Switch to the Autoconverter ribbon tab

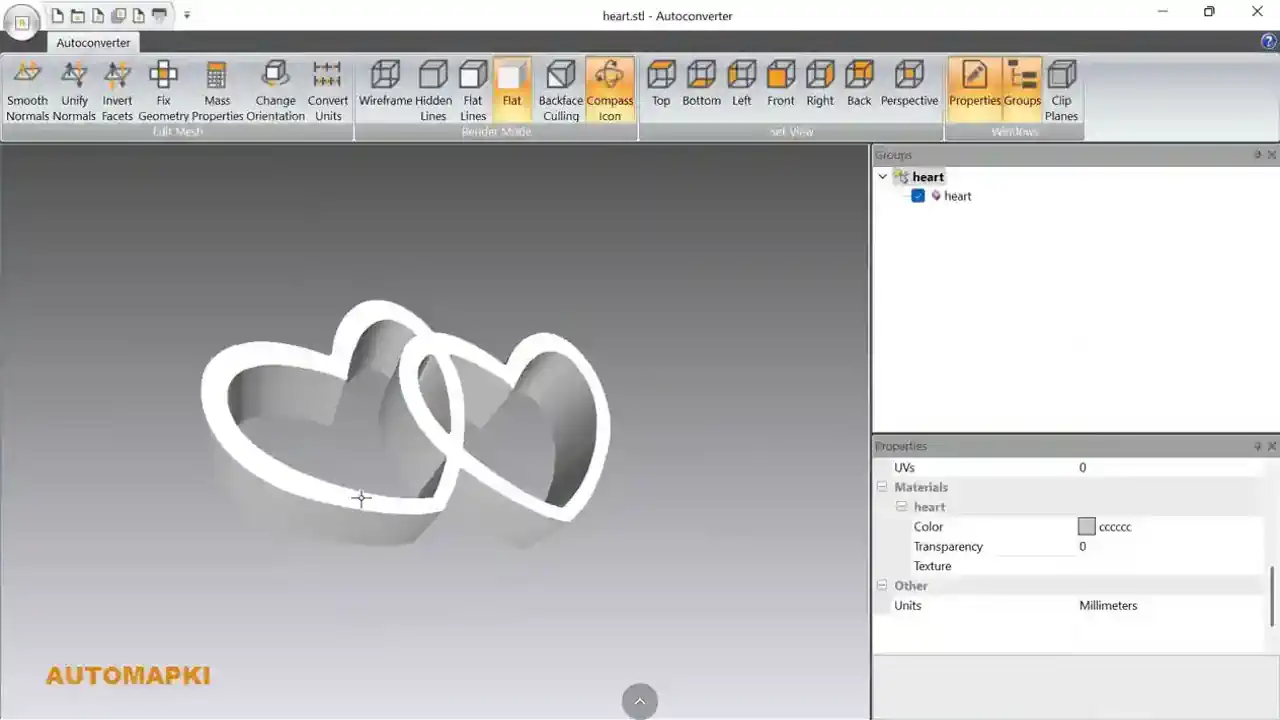92,43
